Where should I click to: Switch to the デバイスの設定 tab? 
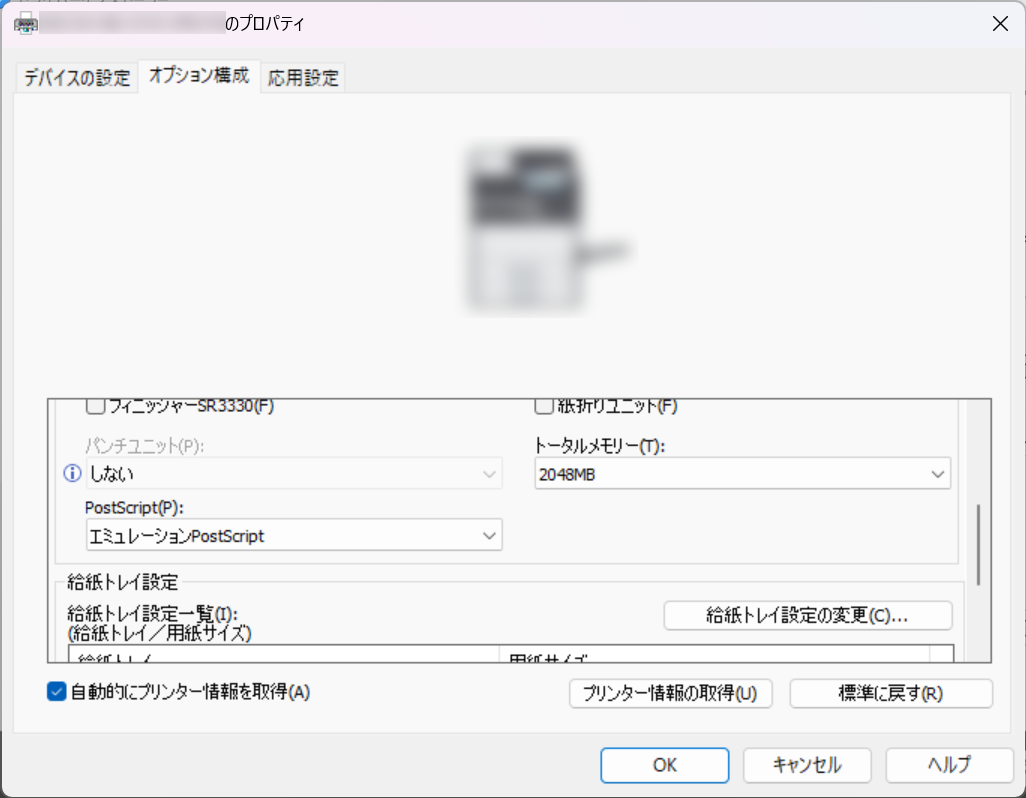(76, 76)
